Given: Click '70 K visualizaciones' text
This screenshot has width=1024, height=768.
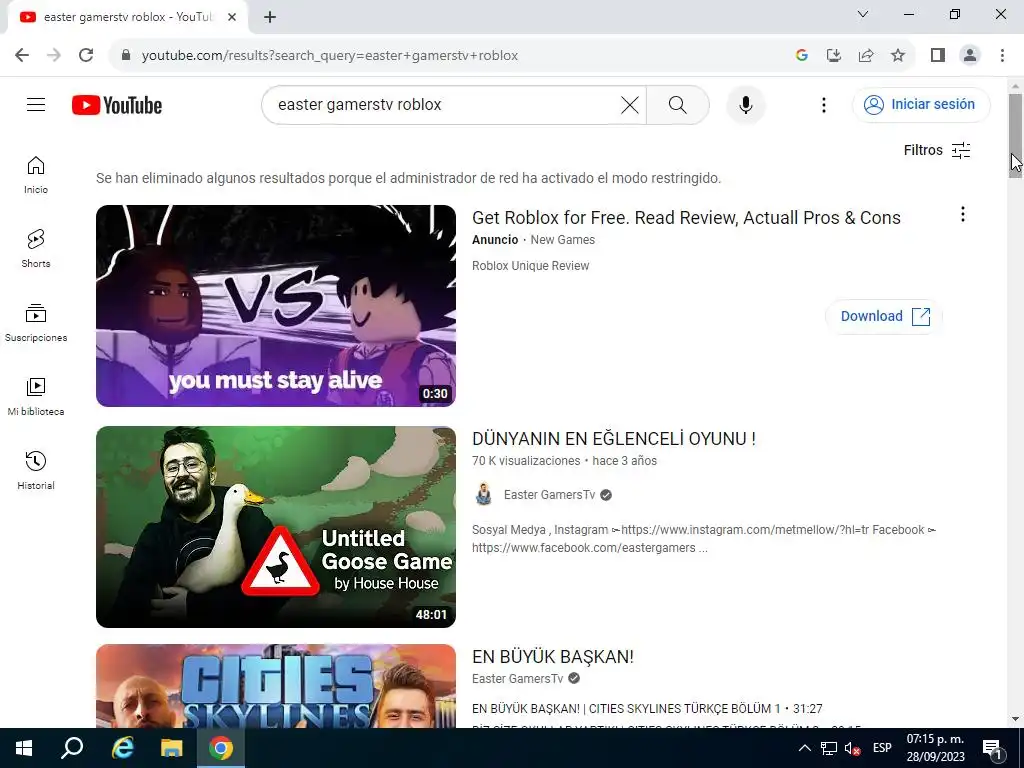Looking at the screenshot, I should tap(526, 460).
